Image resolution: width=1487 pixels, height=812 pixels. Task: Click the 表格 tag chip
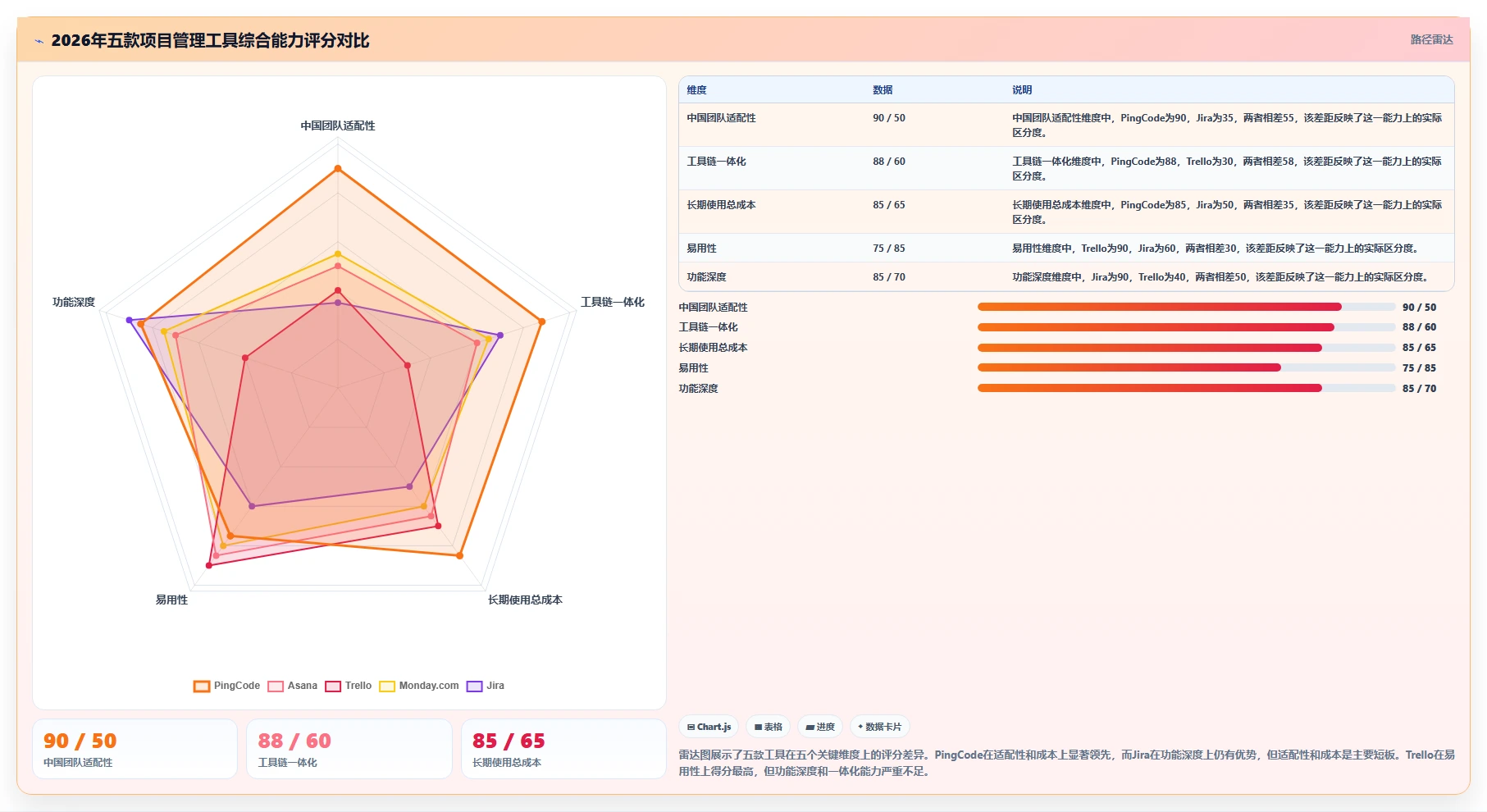coord(769,727)
